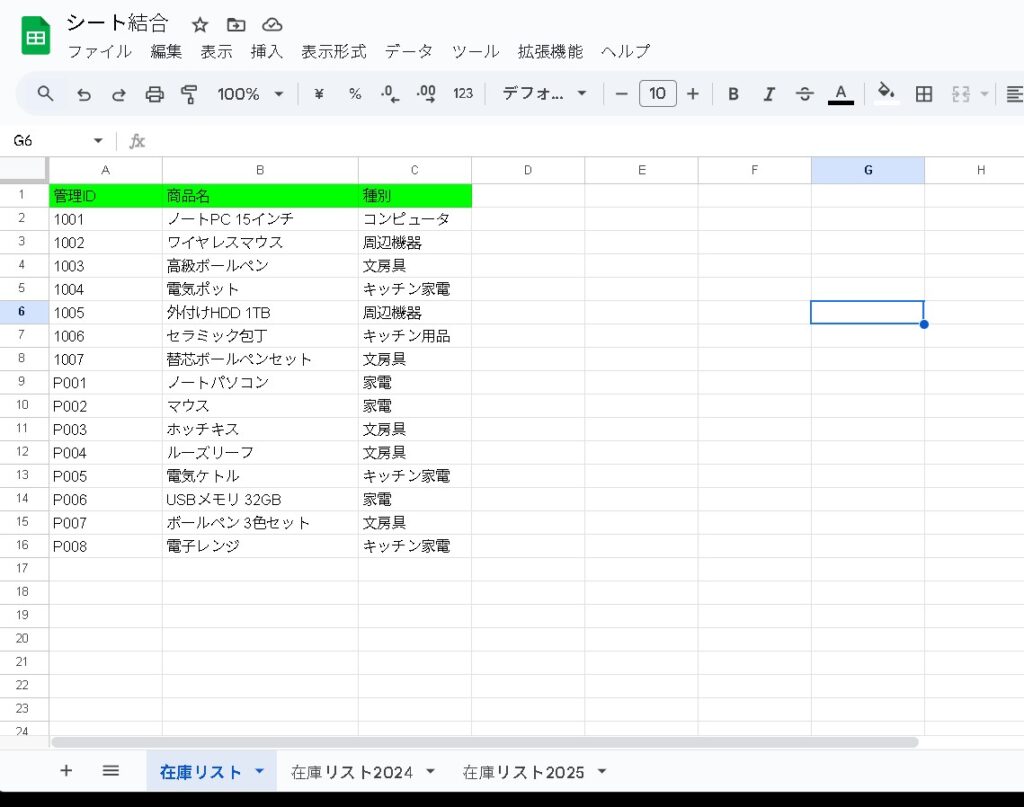Star this spreadsheet document

200,25
